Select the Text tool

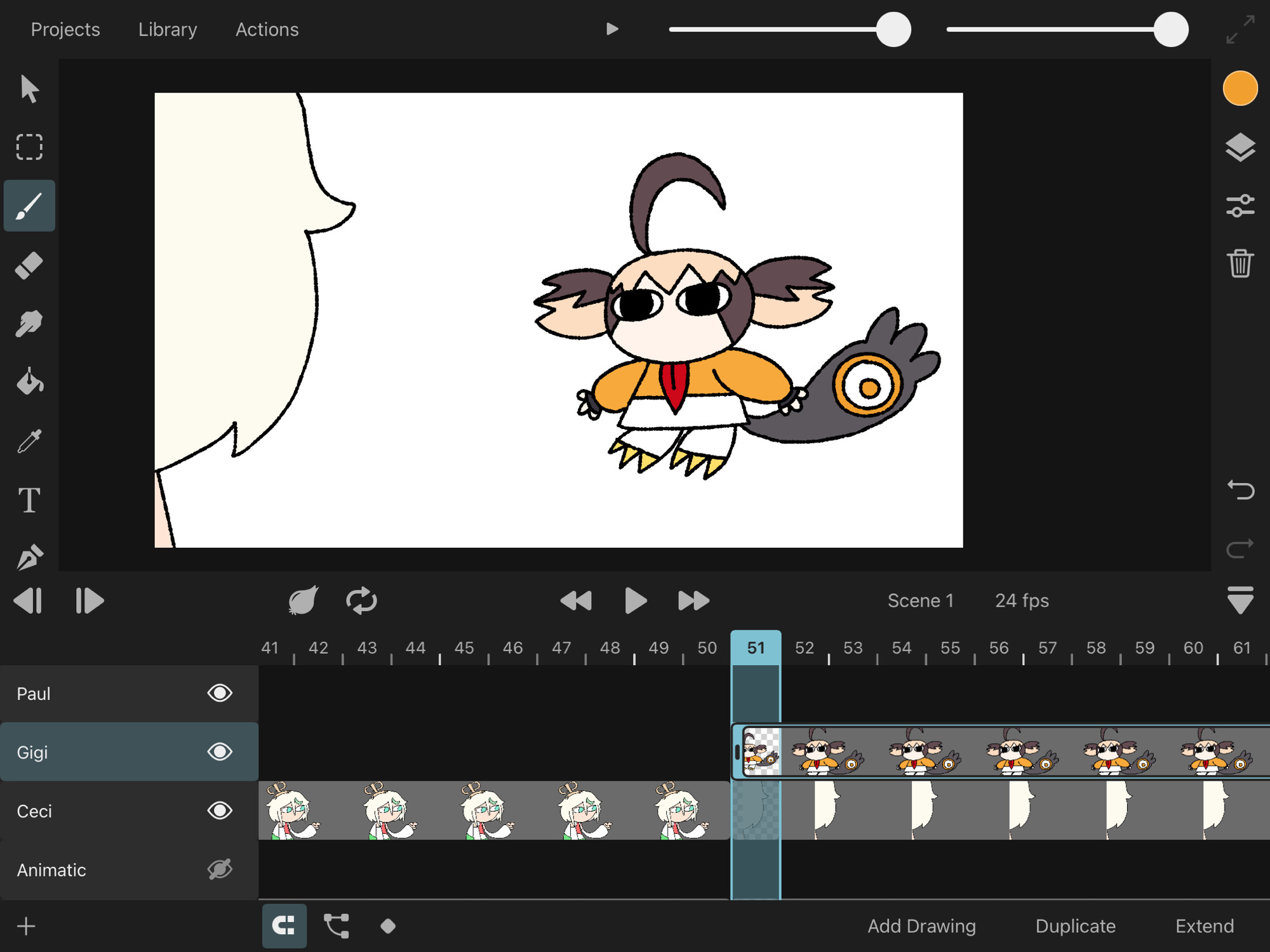[x=29, y=499]
